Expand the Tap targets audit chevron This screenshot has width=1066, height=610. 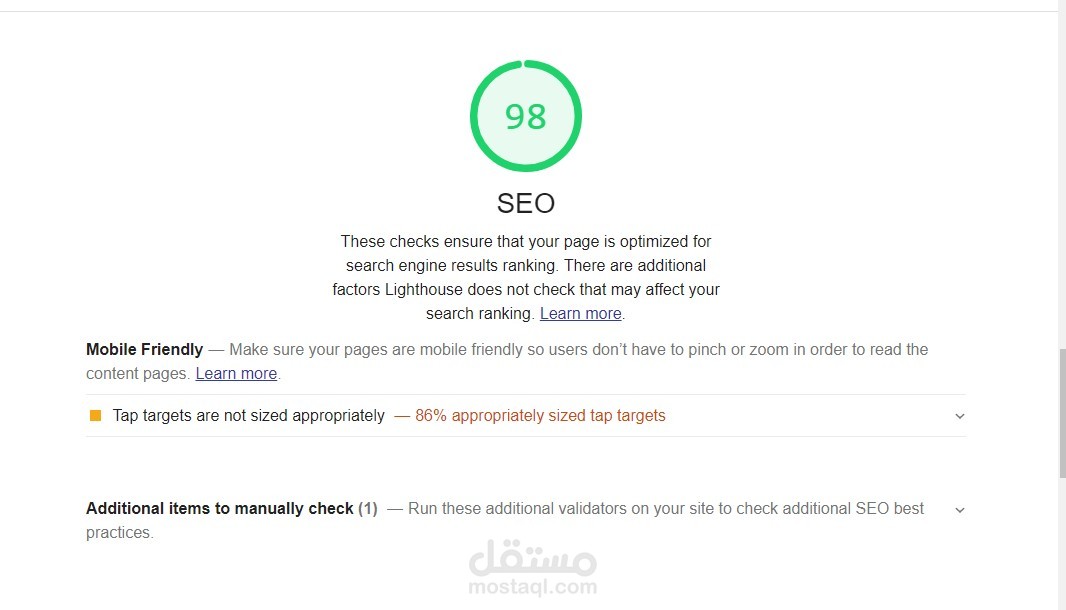[x=959, y=416]
